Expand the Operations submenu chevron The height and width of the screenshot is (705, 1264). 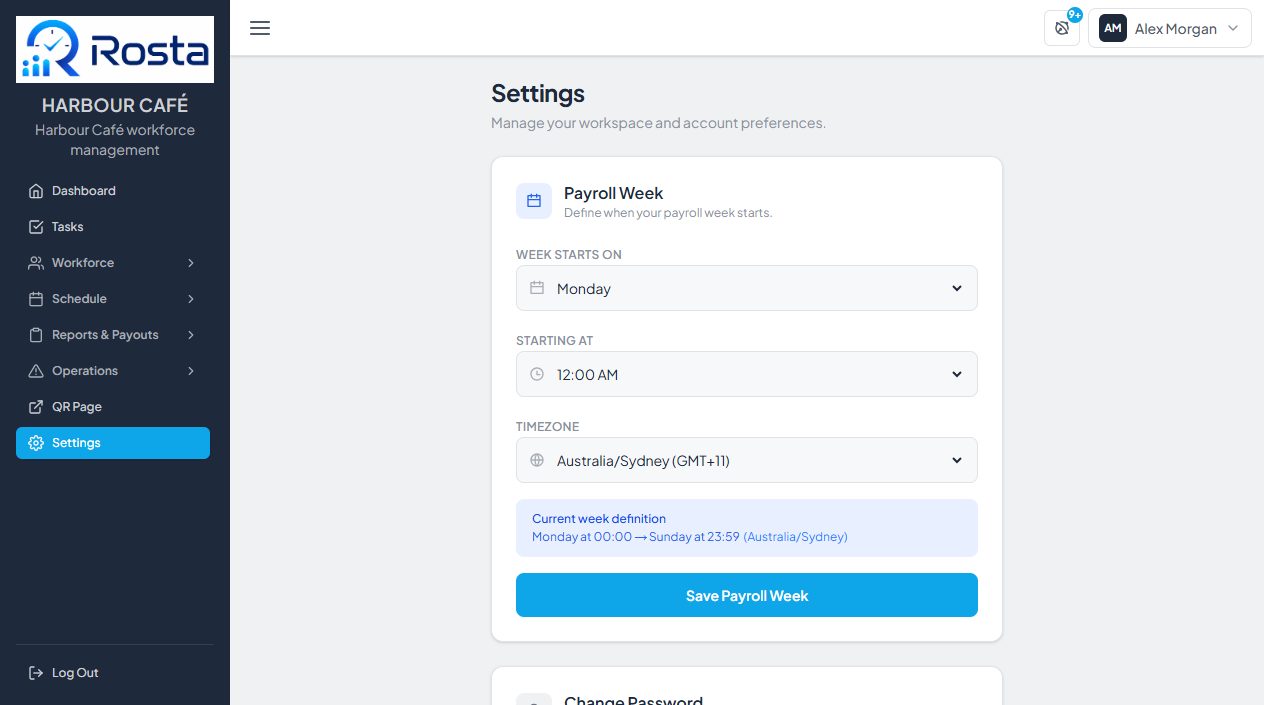tap(191, 371)
